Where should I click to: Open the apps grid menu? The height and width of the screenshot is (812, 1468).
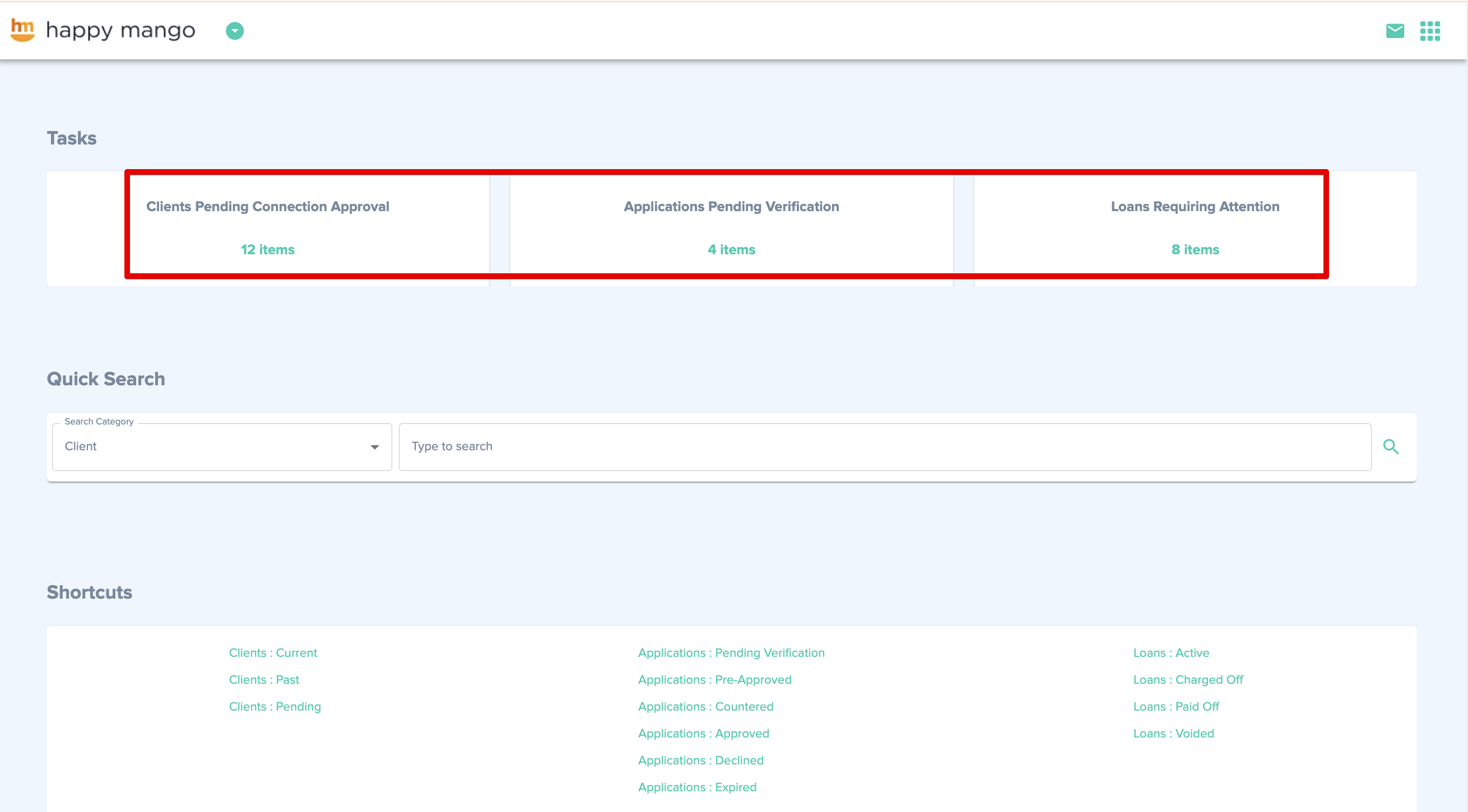[1431, 31]
